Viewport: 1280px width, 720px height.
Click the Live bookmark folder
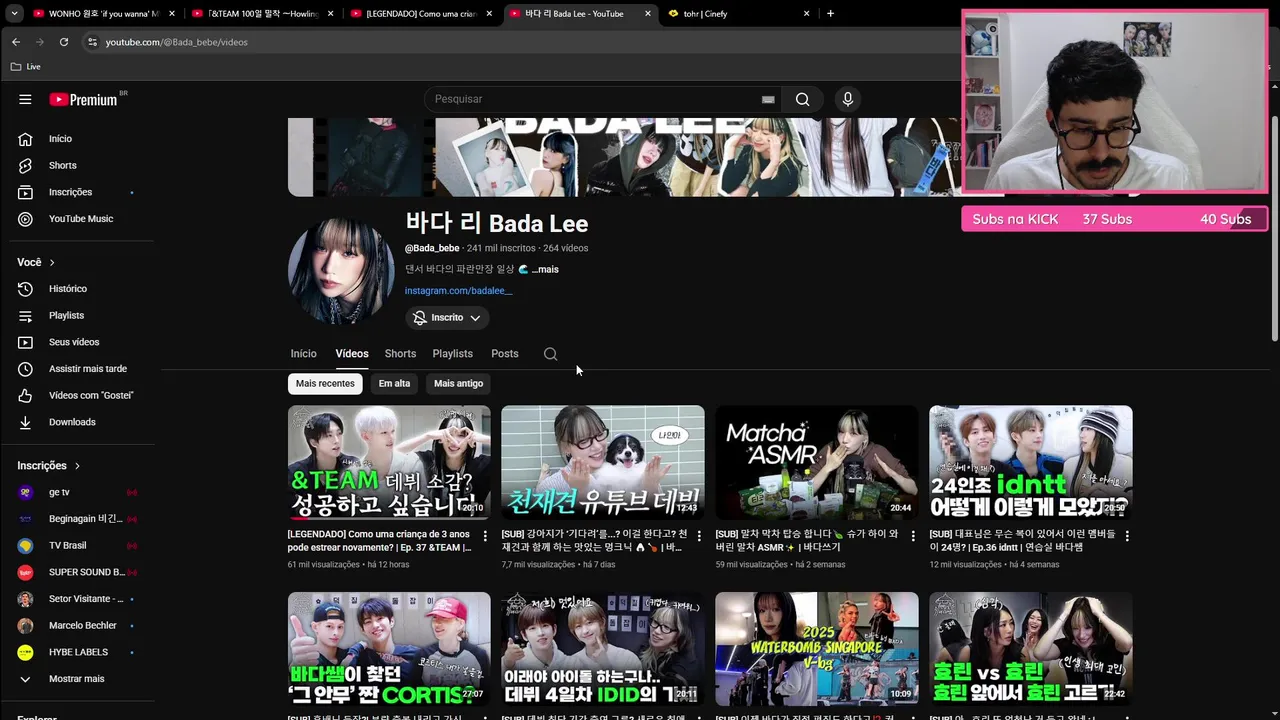26,66
